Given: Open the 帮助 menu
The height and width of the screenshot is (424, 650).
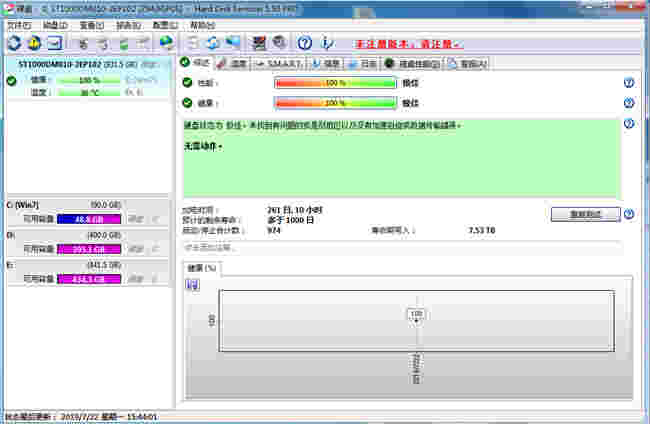Looking at the screenshot, I should pos(202,26).
